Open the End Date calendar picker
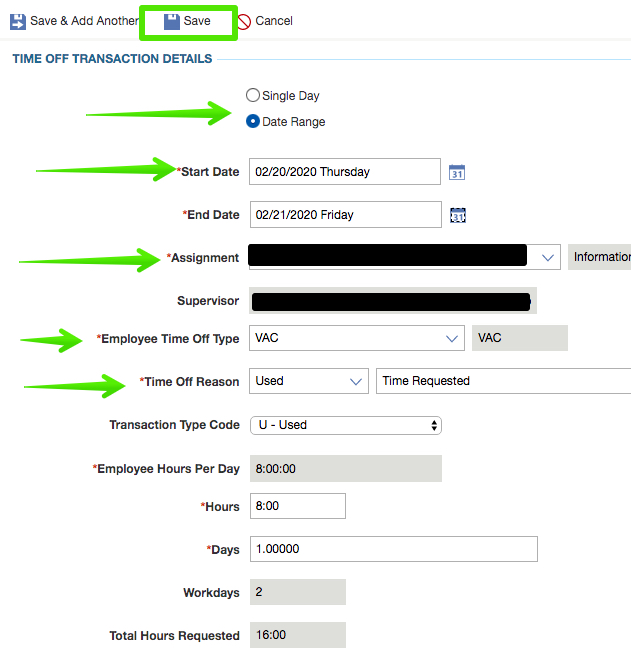 click(x=458, y=215)
